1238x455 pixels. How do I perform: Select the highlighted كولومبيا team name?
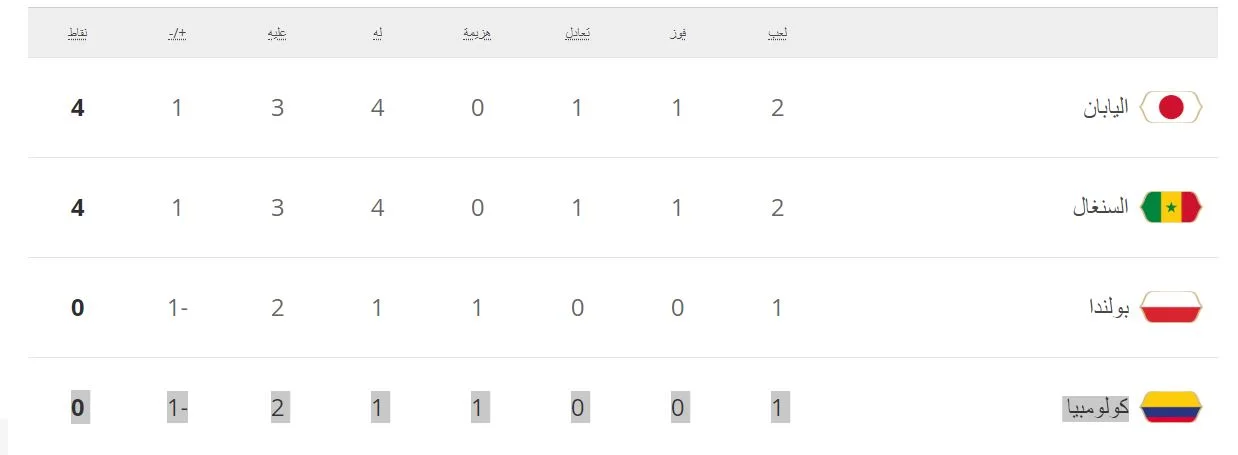point(1095,407)
